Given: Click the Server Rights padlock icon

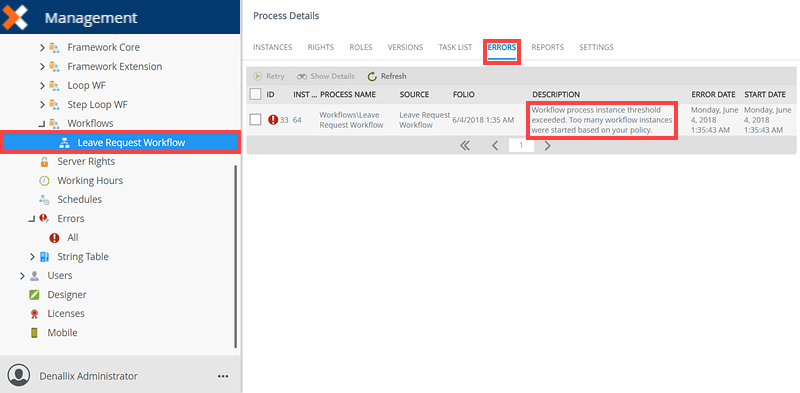Looking at the screenshot, I should pyautogui.click(x=44, y=162).
